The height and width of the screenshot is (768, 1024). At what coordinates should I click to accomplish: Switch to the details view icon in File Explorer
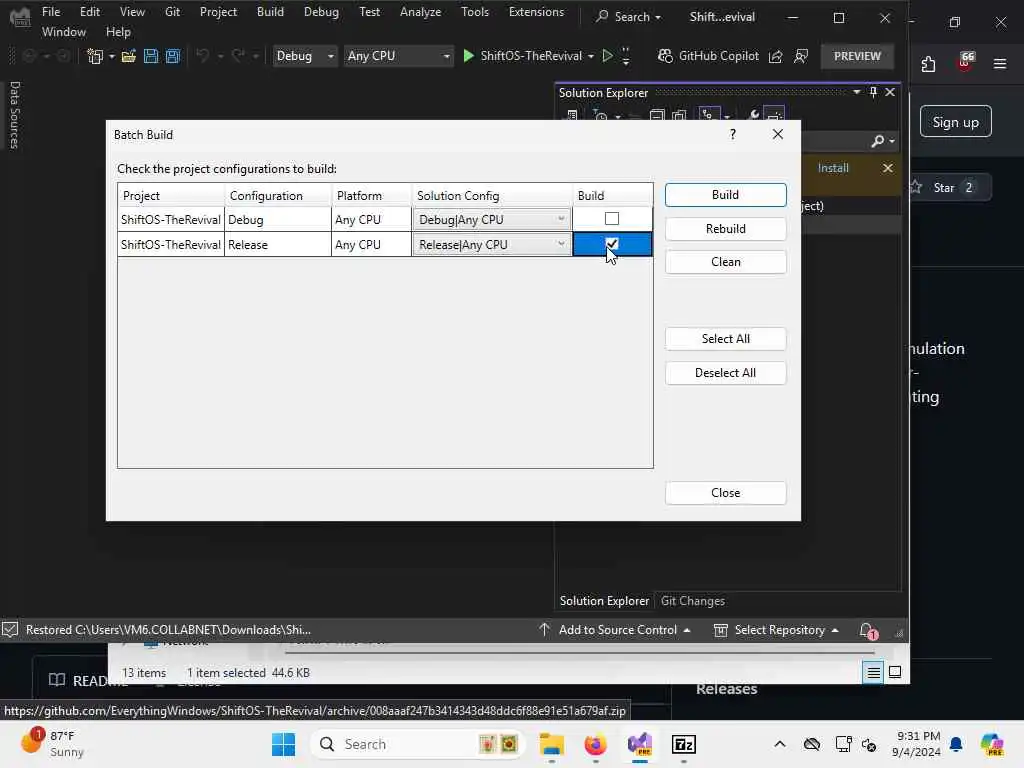[x=873, y=672]
